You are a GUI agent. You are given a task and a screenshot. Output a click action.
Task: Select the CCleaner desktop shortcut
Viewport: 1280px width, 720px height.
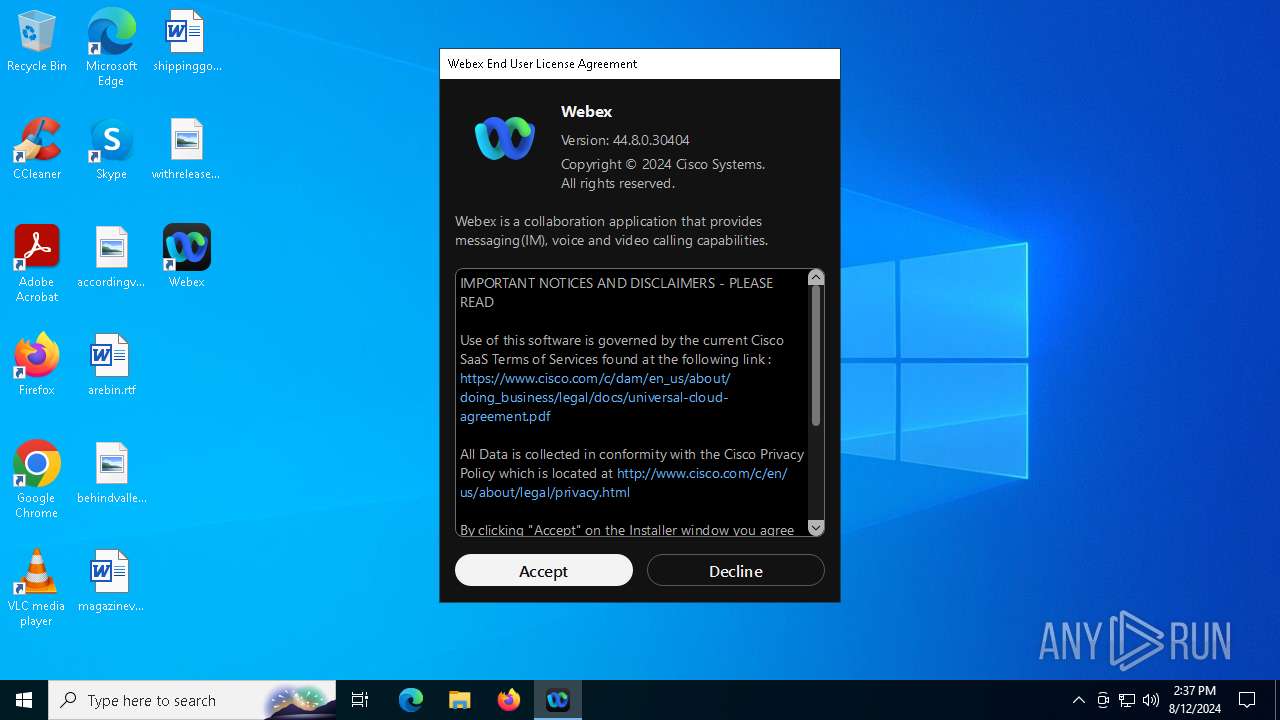point(37,149)
